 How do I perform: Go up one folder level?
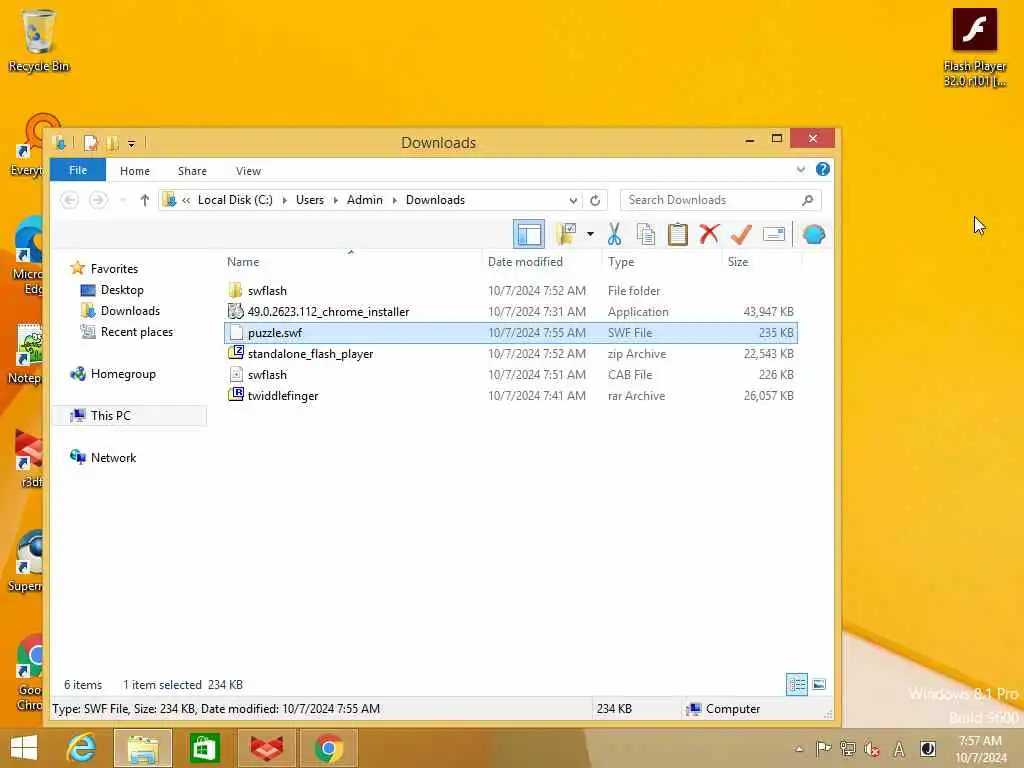pyautogui.click(x=144, y=200)
